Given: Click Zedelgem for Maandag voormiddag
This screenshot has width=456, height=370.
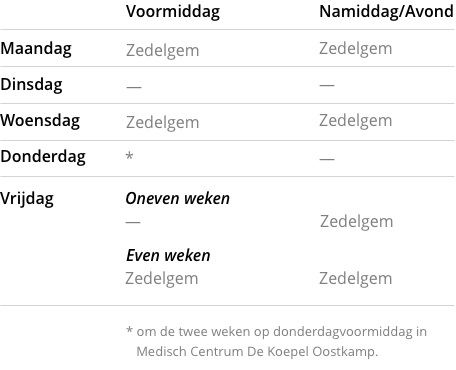Looking at the screenshot, I should point(162,51).
